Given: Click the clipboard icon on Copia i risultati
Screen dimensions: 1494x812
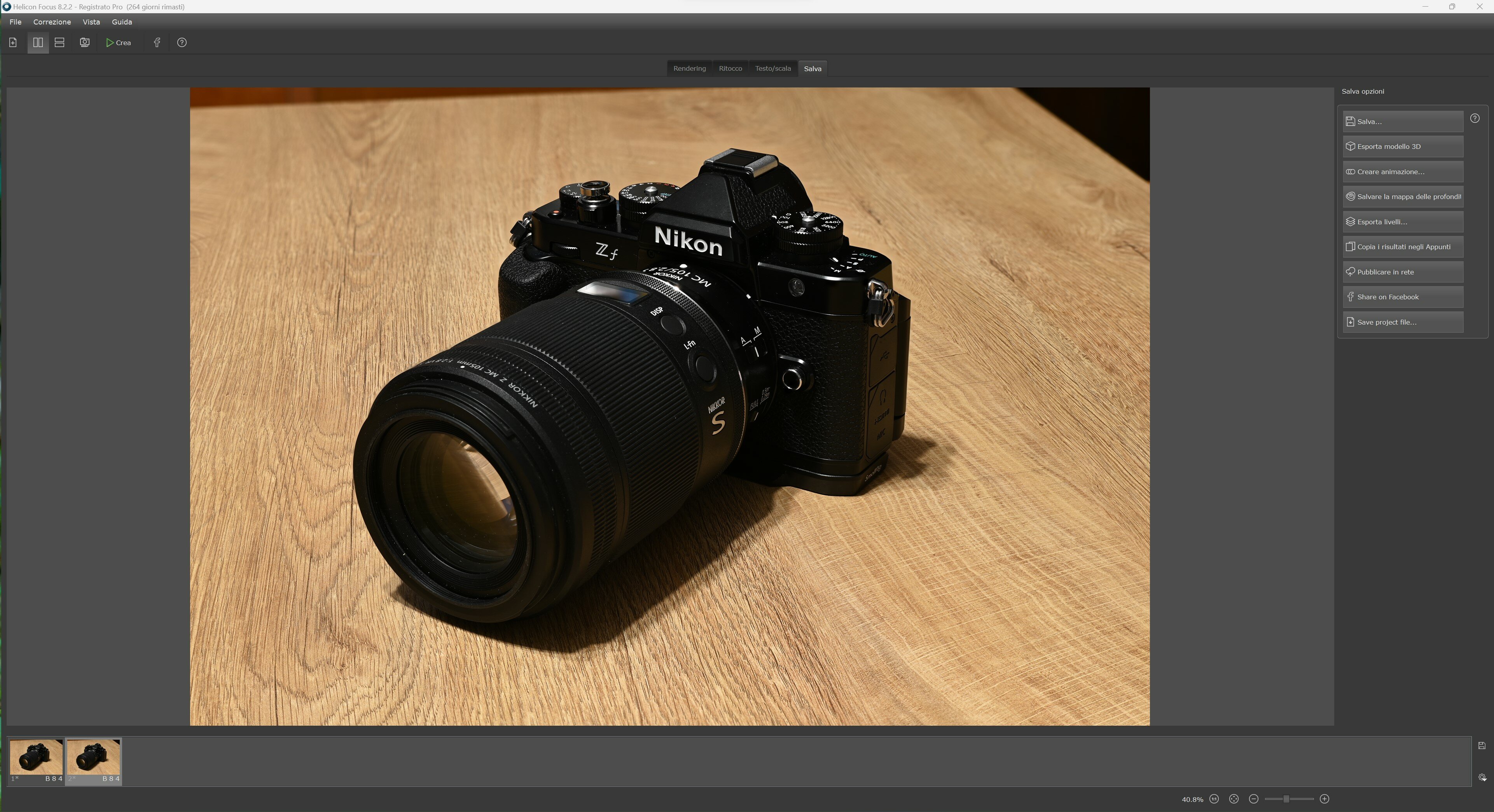Looking at the screenshot, I should point(1350,246).
